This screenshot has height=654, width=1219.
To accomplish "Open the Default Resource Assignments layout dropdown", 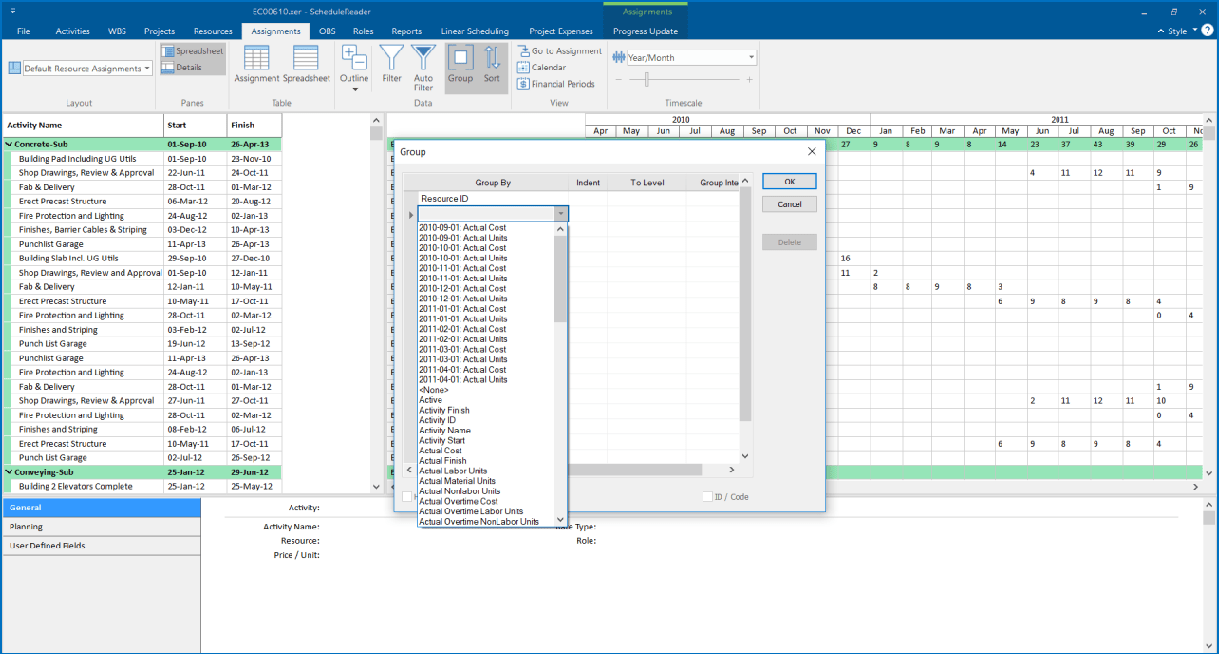I will pyautogui.click(x=148, y=68).
